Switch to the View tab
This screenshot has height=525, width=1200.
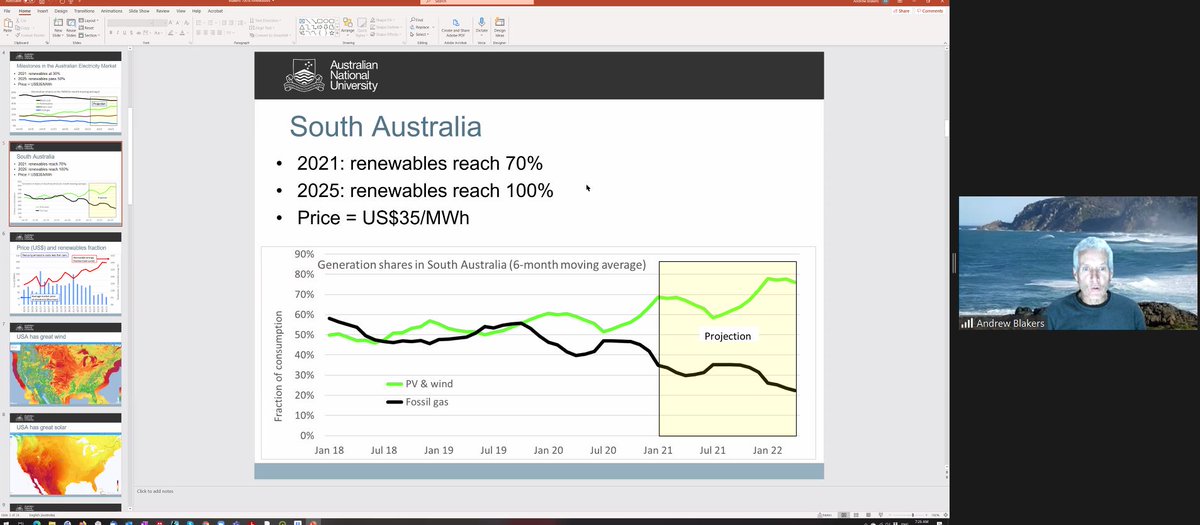(x=181, y=11)
